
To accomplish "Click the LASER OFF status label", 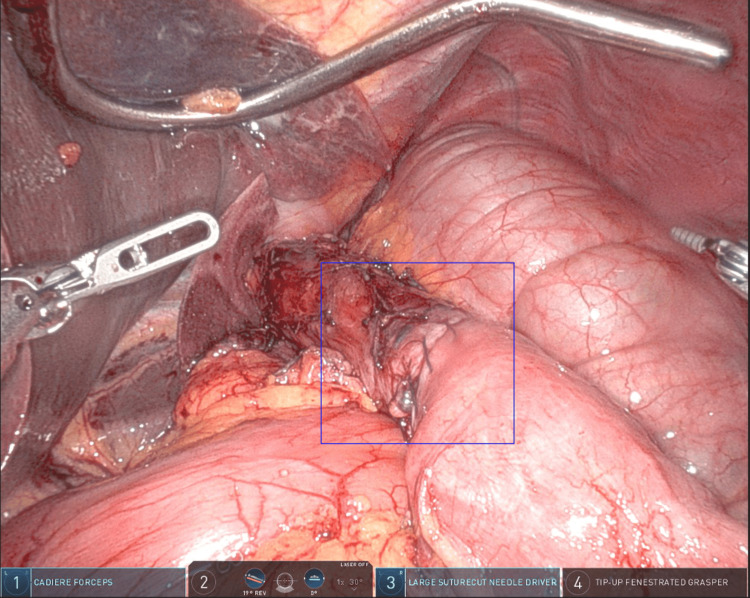I will [354, 565].
